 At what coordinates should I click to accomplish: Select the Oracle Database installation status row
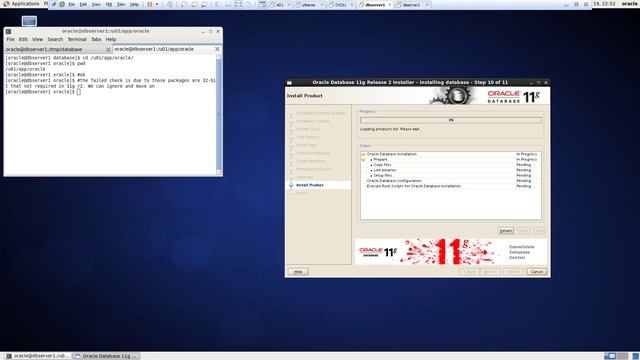[x=451, y=154]
